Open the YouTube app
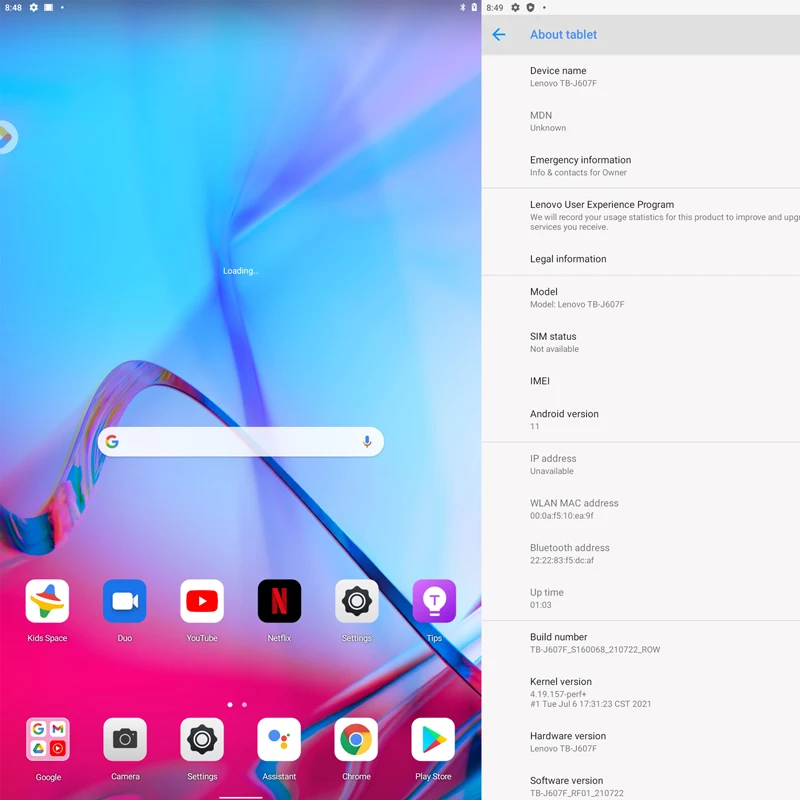Screen dimensions: 800x800 click(x=202, y=602)
